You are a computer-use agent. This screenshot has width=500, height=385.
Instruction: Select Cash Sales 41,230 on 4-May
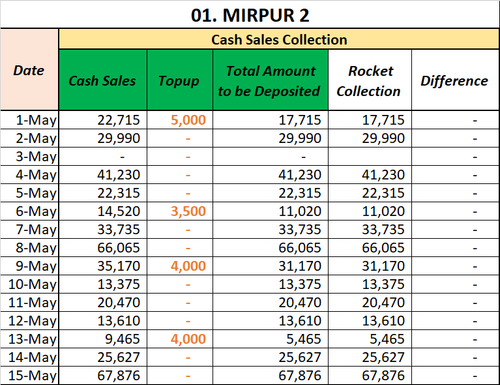tap(103, 175)
